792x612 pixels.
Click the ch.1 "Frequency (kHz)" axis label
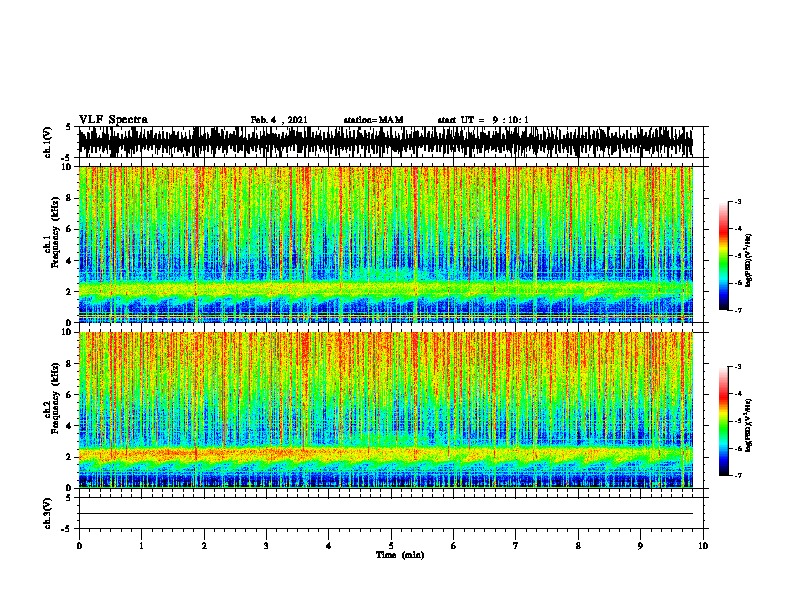pyautogui.click(x=55, y=232)
